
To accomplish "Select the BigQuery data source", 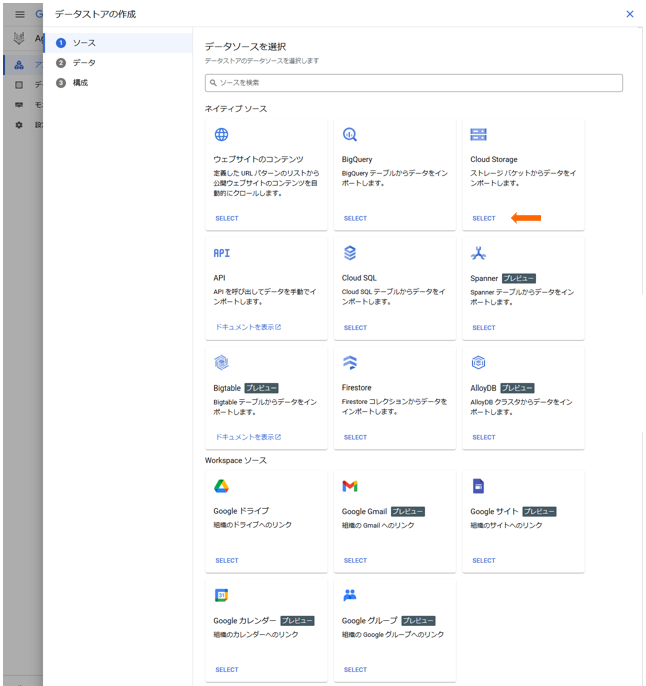I will [355, 218].
